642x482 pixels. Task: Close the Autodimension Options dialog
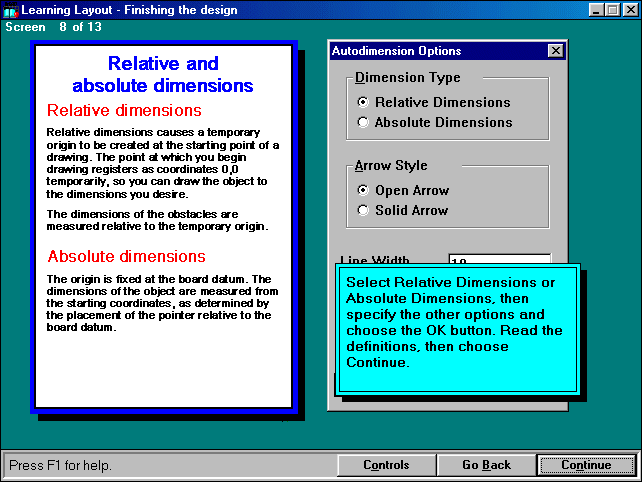pyautogui.click(x=555, y=51)
